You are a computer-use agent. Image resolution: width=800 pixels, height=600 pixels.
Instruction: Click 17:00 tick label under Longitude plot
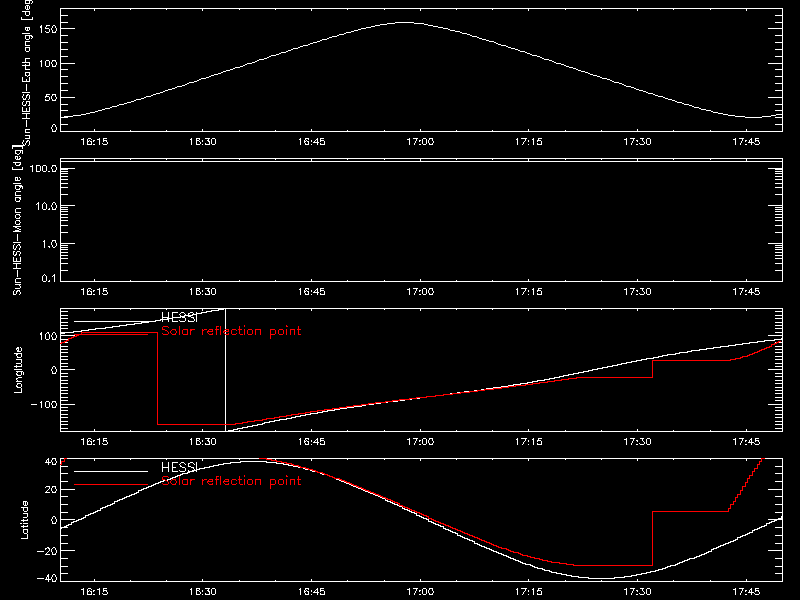(420, 441)
